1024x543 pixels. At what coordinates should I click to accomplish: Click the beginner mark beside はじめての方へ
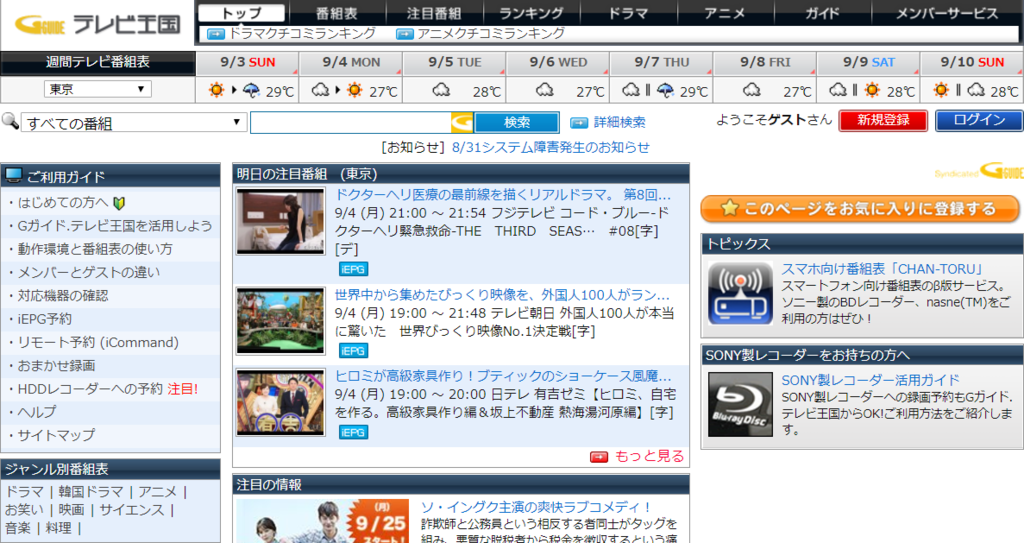tap(119, 203)
